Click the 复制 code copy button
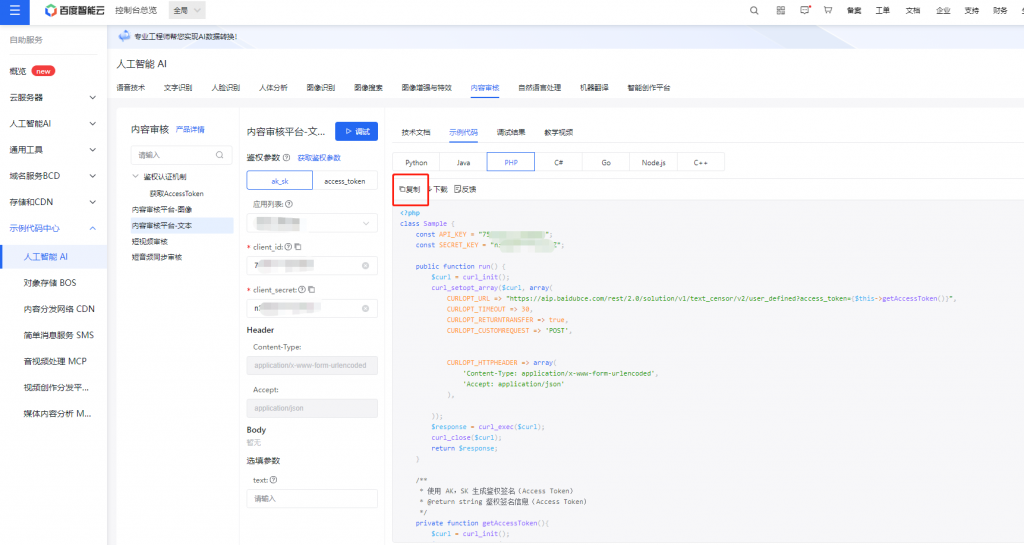Screen dimensions: 1024x545 pos(410,188)
